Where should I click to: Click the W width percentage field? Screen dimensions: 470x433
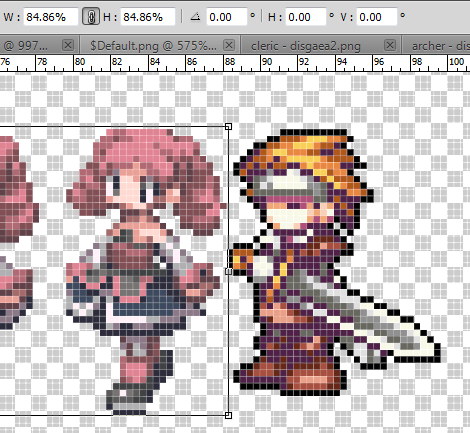[51, 17]
